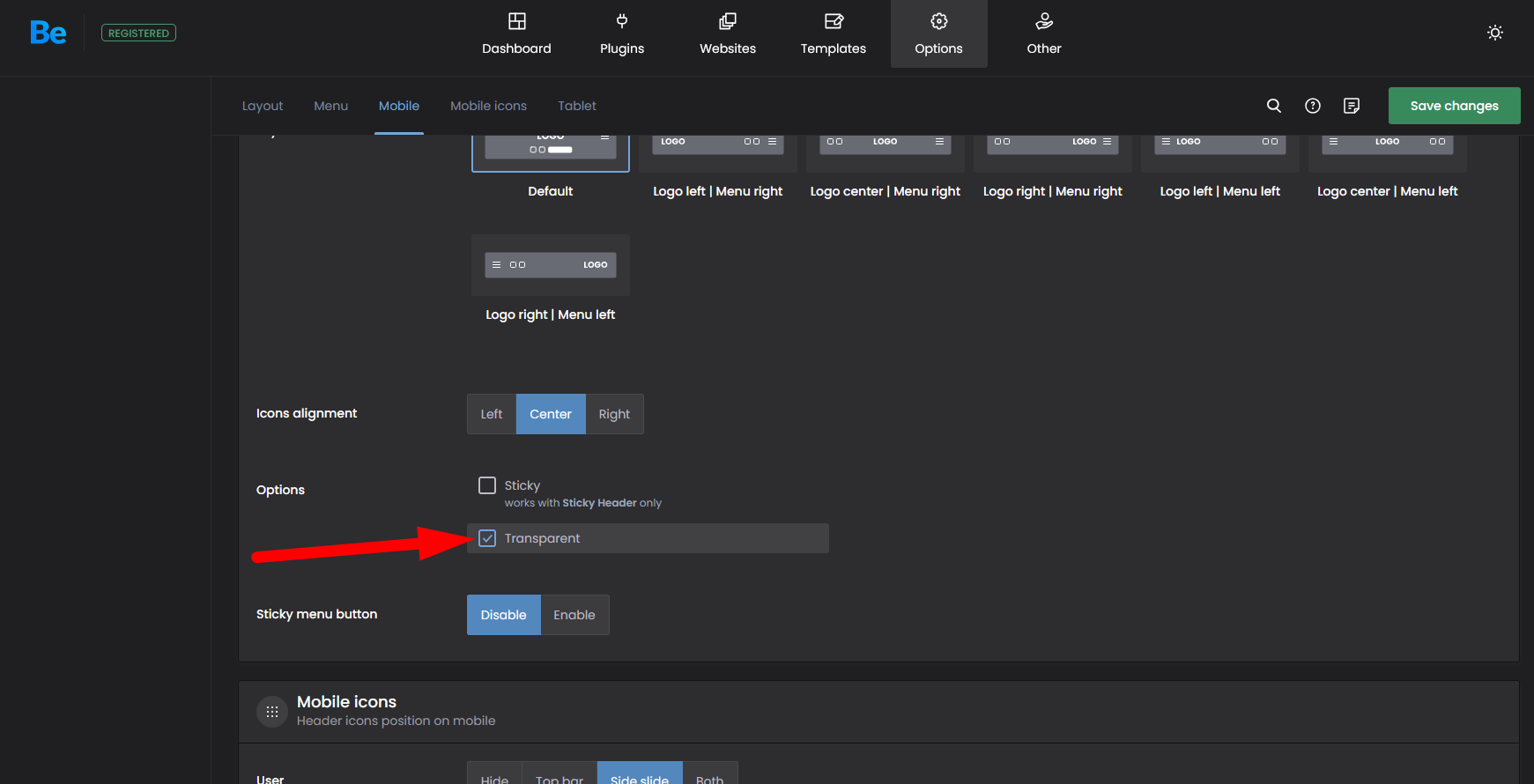Open the search magnifier icon

(x=1274, y=106)
